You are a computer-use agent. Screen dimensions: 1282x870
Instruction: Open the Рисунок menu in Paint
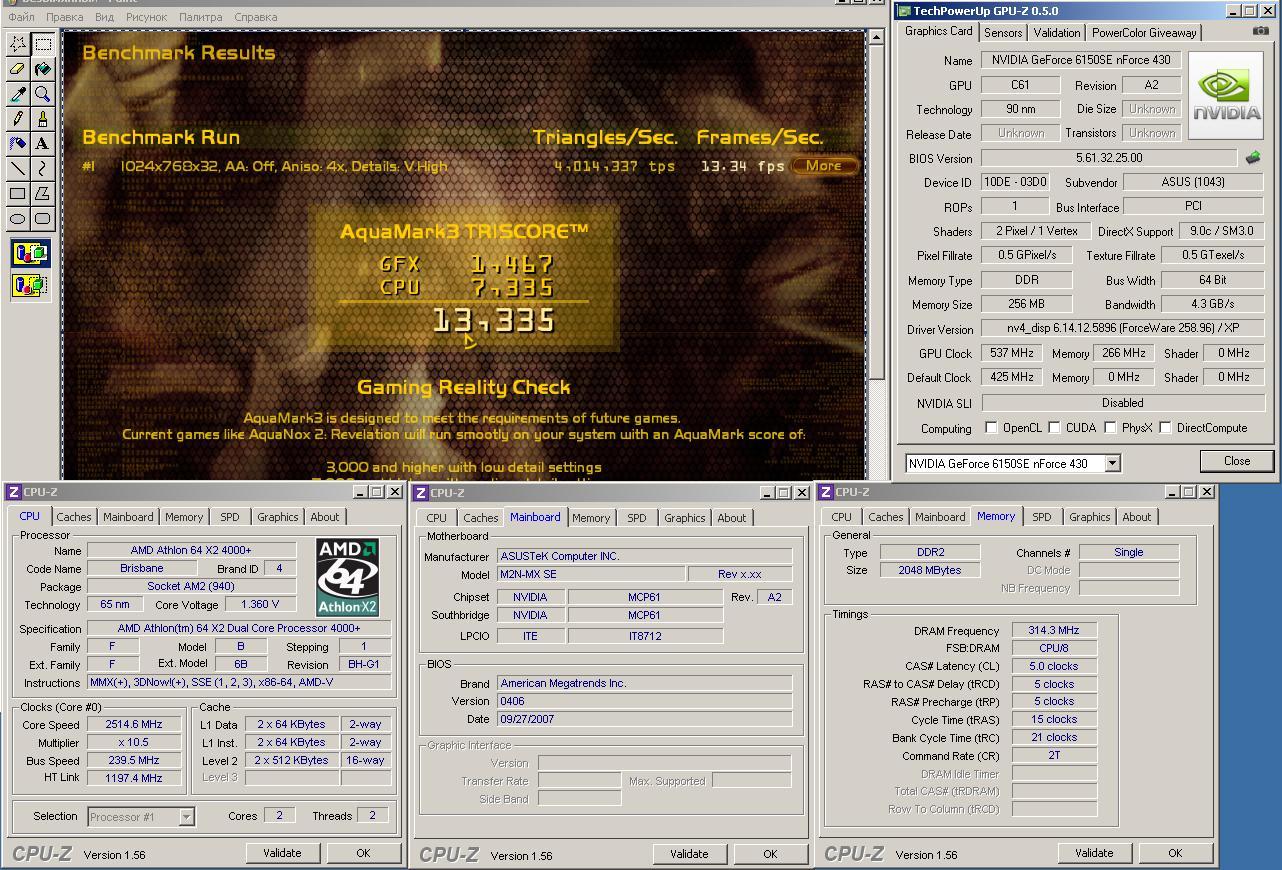point(147,17)
